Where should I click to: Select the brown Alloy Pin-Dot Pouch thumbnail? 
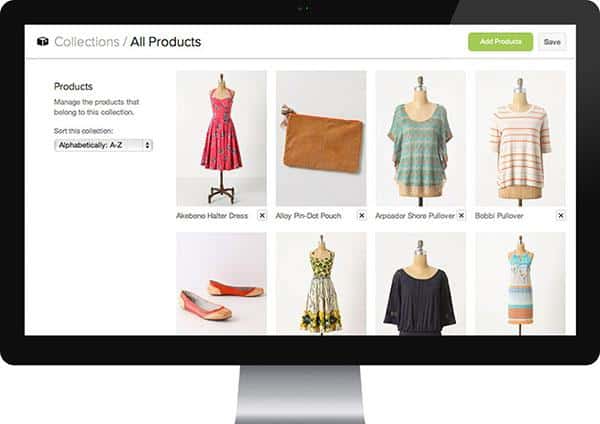coord(320,137)
